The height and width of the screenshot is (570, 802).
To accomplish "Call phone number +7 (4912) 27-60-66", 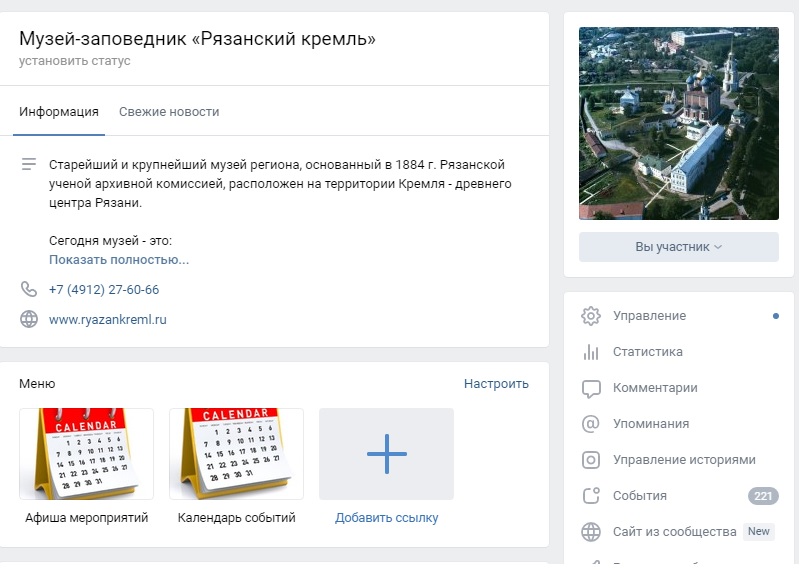I will pos(104,290).
